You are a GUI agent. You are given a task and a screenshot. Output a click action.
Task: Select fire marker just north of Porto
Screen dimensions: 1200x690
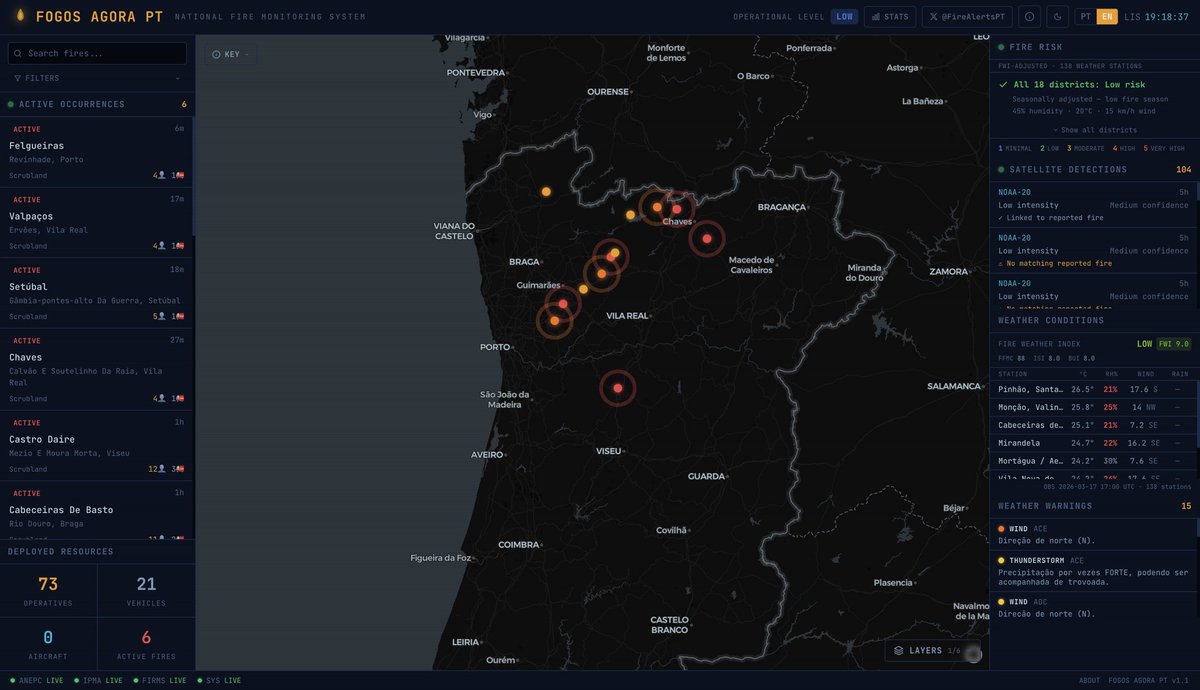(554, 321)
